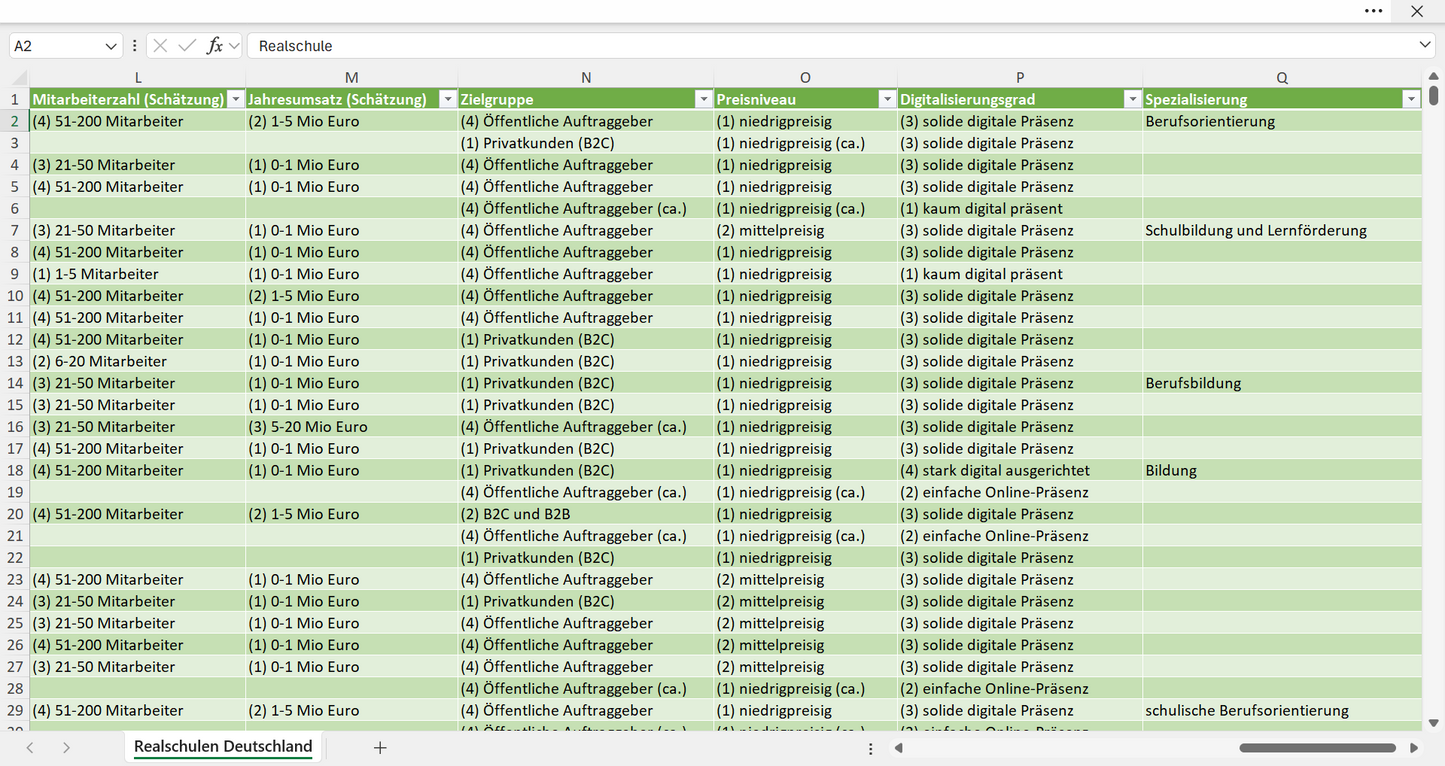Click the formula bar cancel X icon
Screen dimensions: 1445x766
(160, 46)
